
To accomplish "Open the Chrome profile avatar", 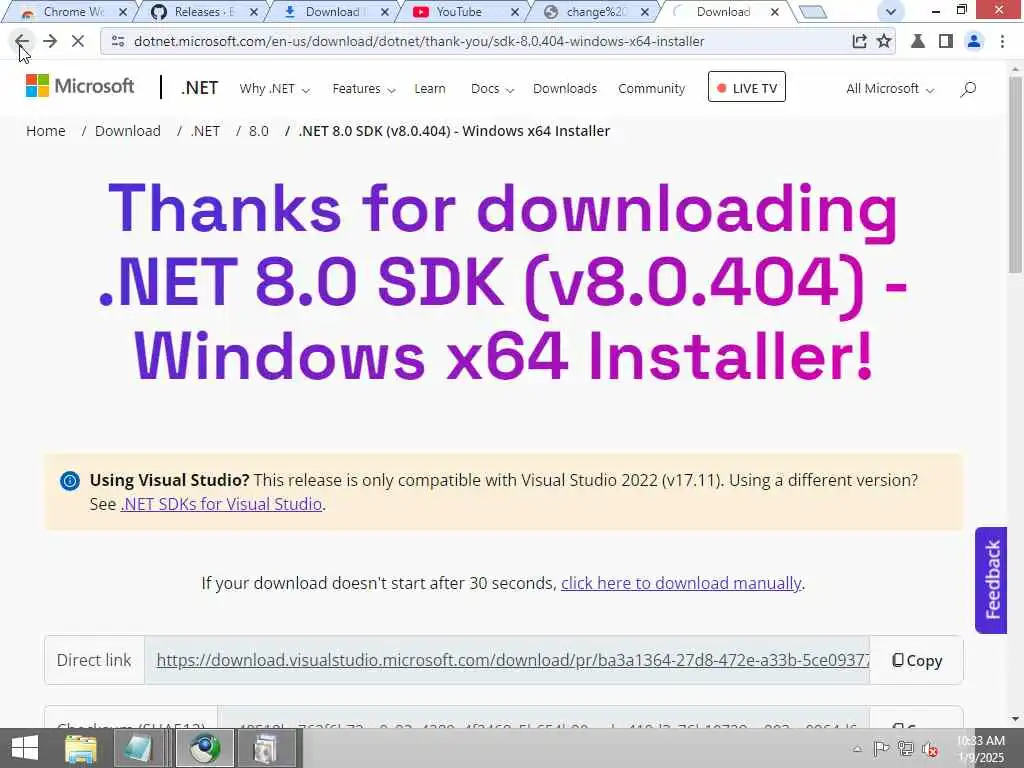I will pyautogui.click(x=974, y=41).
